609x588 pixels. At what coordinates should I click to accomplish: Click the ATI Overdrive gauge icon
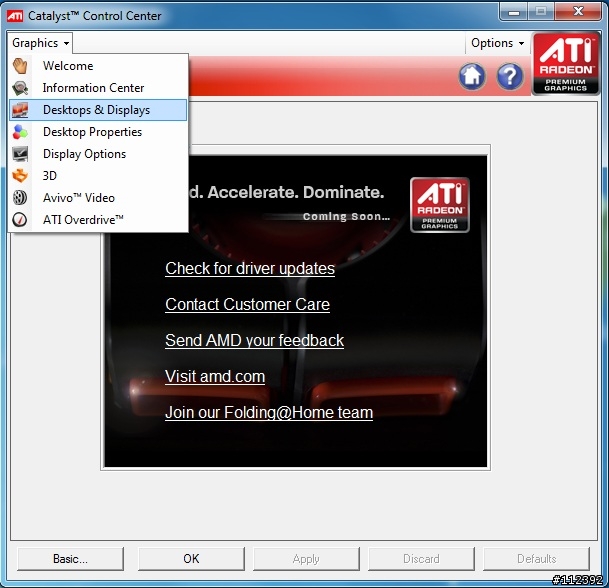click(20, 220)
